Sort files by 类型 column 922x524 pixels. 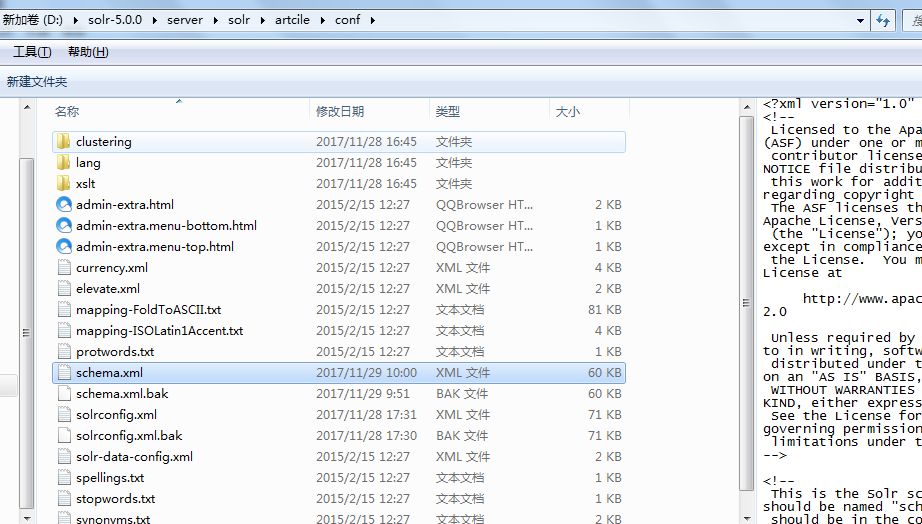[x=447, y=111]
